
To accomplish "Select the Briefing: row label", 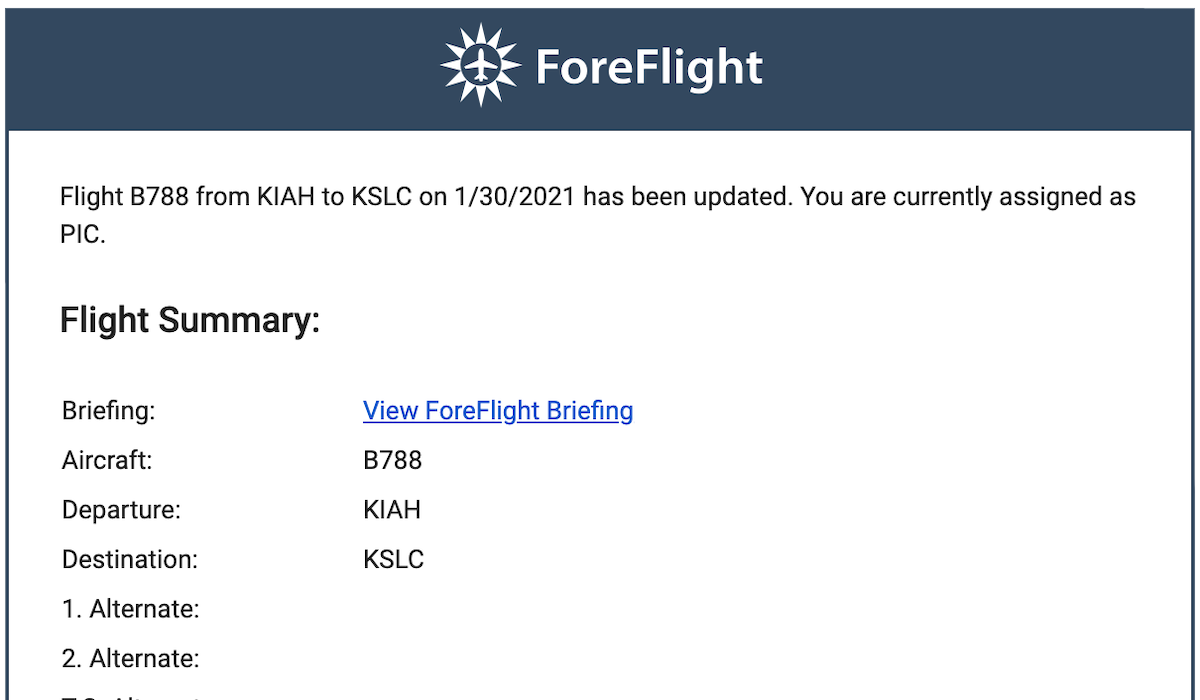I will [x=109, y=411].
